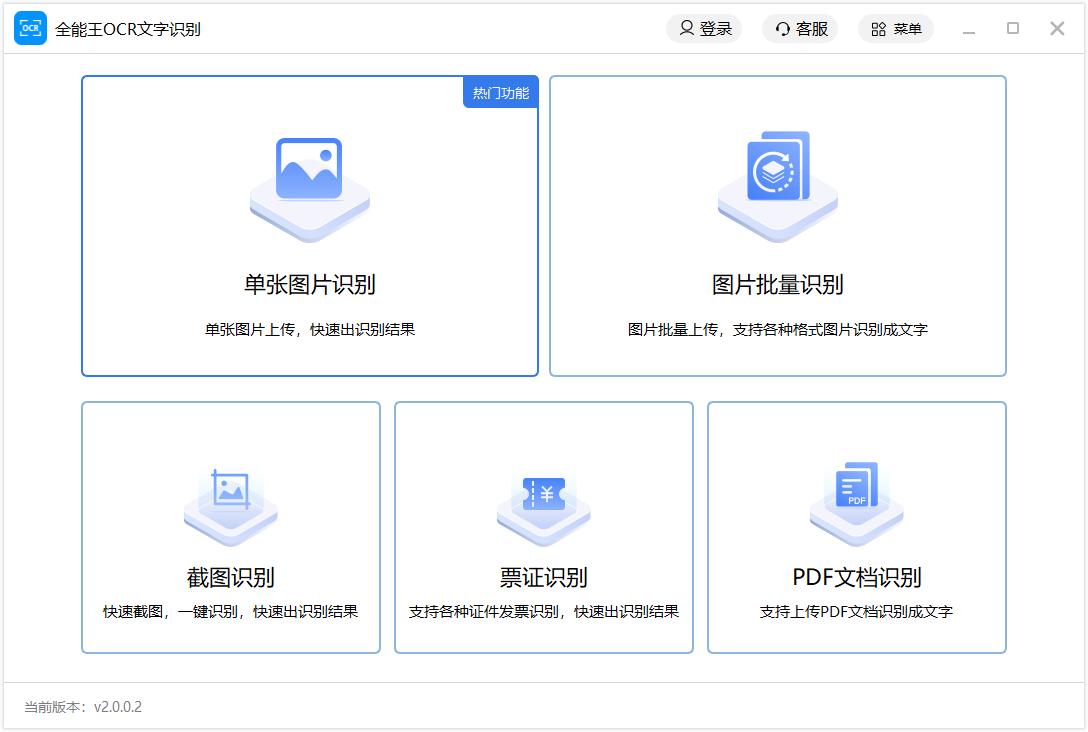The height and width of the screenshot is (732, 1088).
Task: Open the 菜单 menu
Action: click(895, 29)
